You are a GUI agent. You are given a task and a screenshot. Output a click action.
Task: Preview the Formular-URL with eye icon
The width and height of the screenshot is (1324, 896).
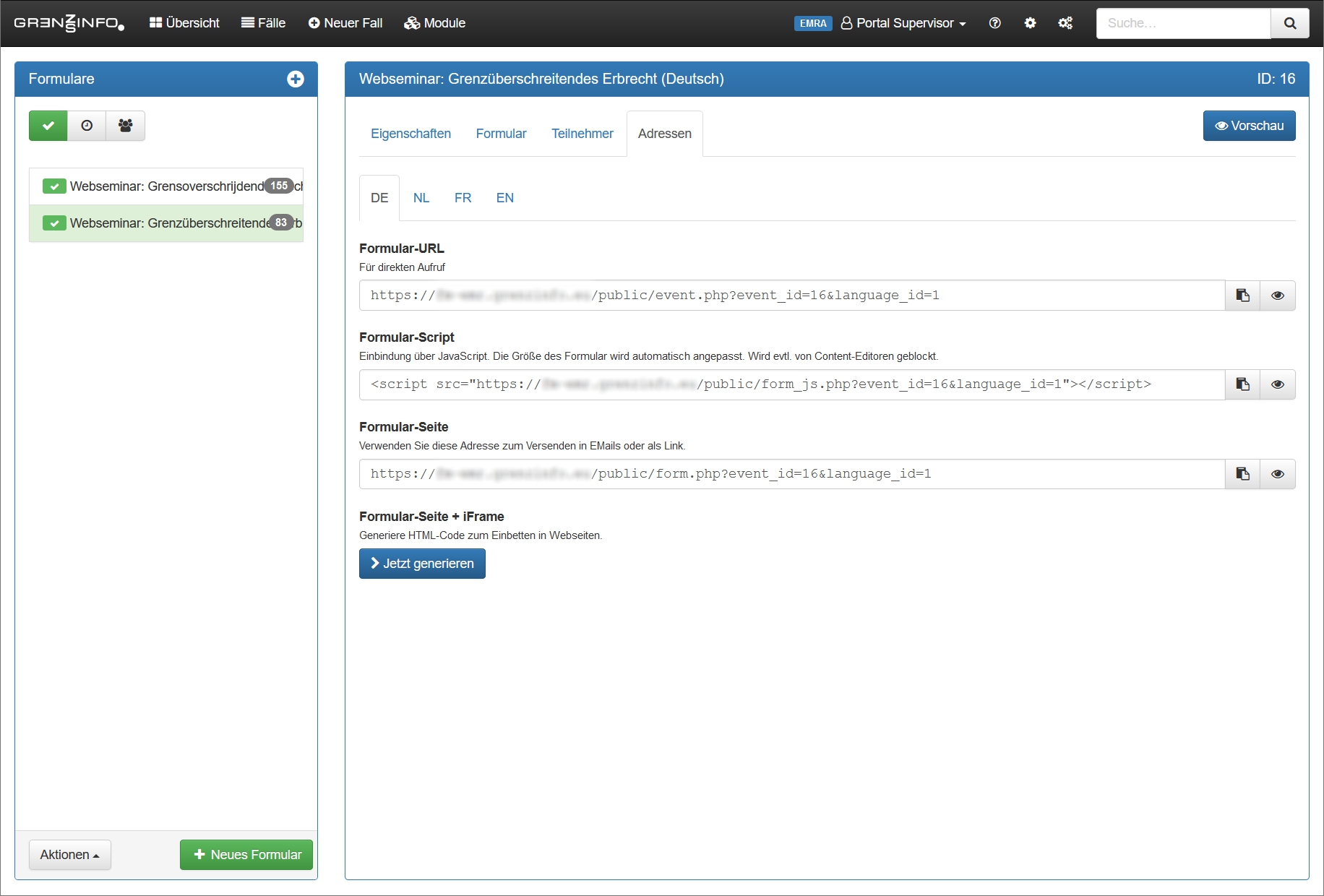point(1277,296)
